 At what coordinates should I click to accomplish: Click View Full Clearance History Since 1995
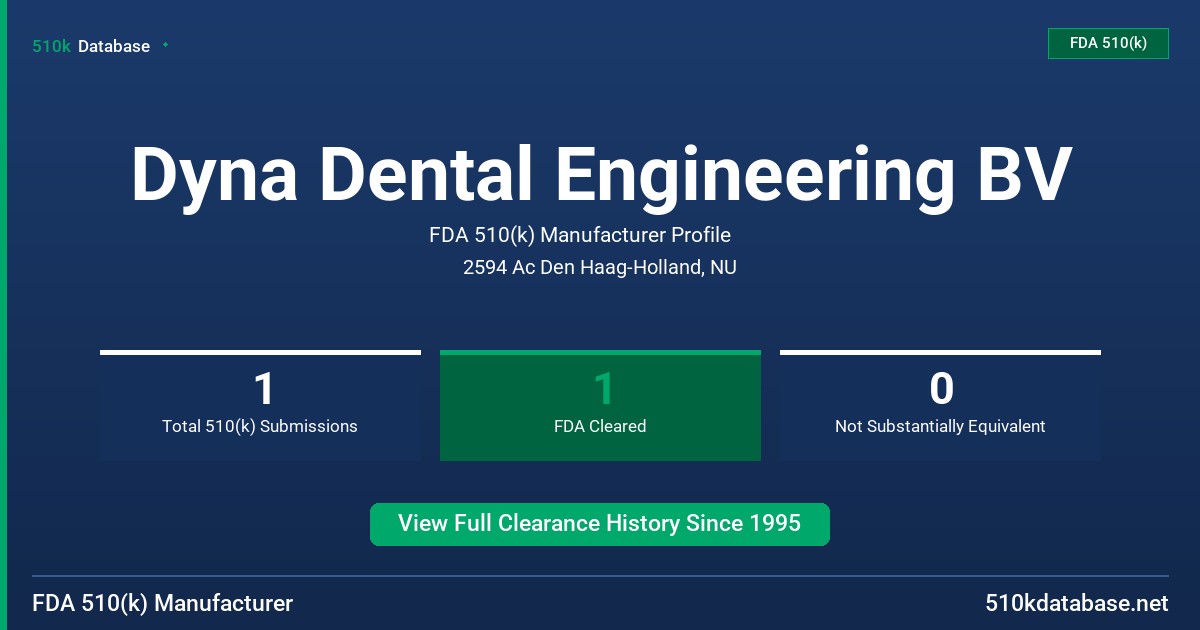point(600,524)
